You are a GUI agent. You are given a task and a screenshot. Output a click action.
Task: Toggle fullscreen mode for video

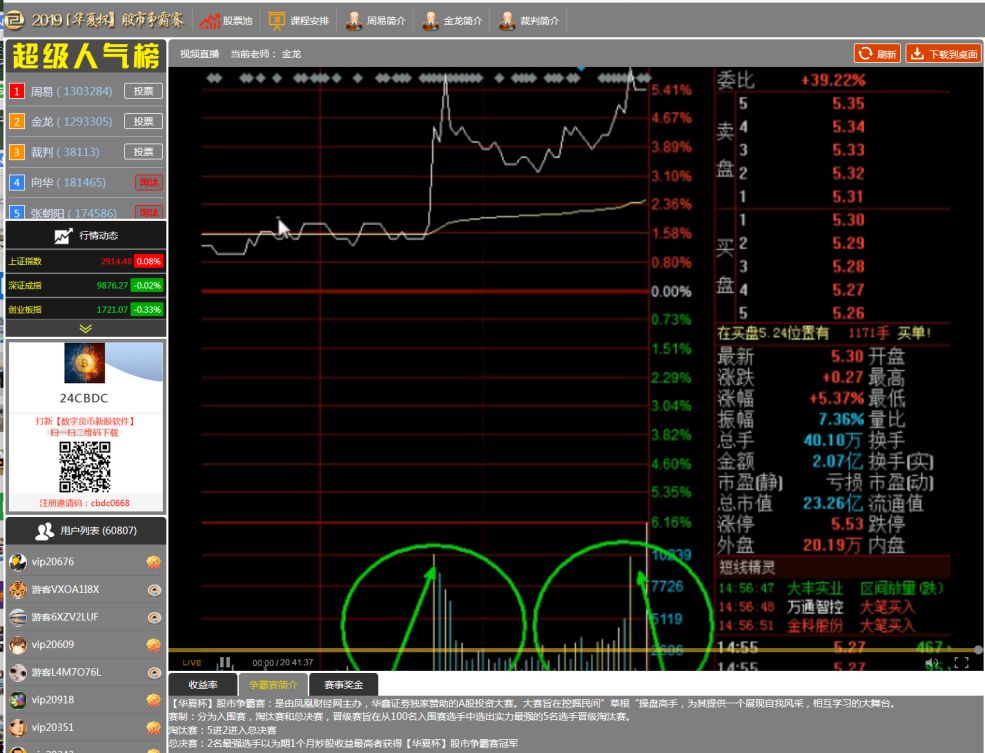(x=961, y=662)
